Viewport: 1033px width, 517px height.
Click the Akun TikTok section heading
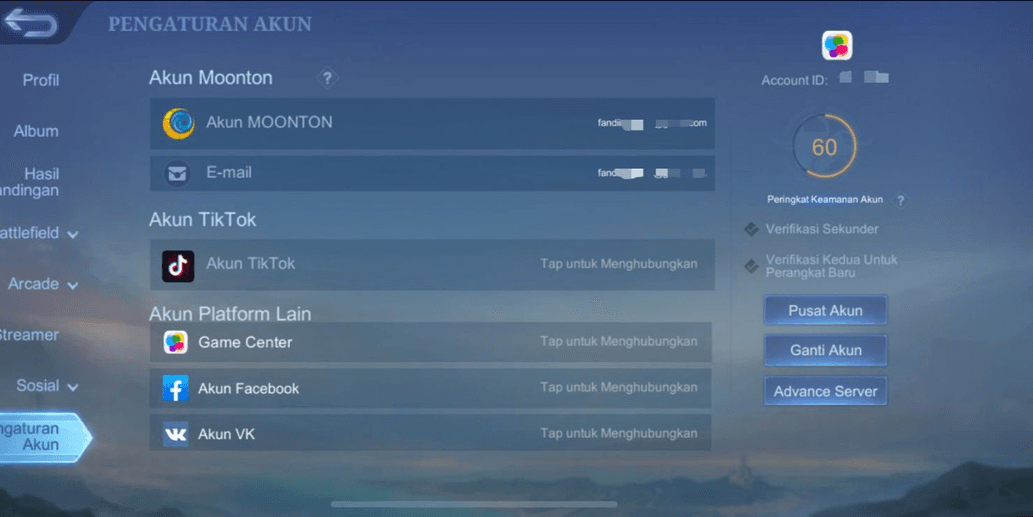(202, 219)
